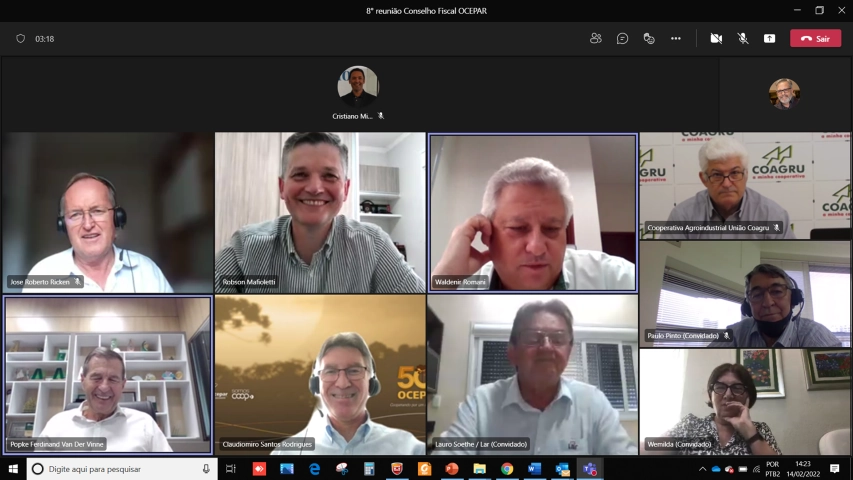This screenshot has height=480, width=853.
Task: Open PowerPoint from the taskbar
Action: tap(452, 469)
